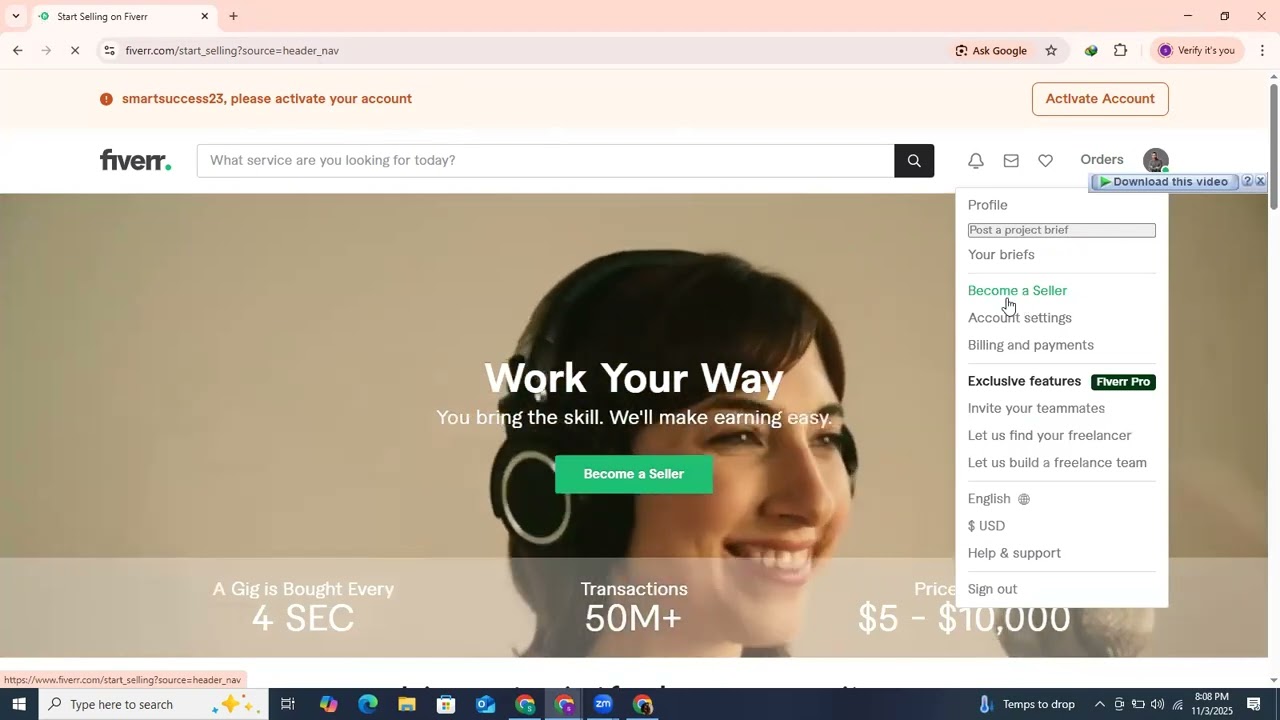Click the globe icon next to English
Viewport: 1280px width, 720px height.
1024,499
